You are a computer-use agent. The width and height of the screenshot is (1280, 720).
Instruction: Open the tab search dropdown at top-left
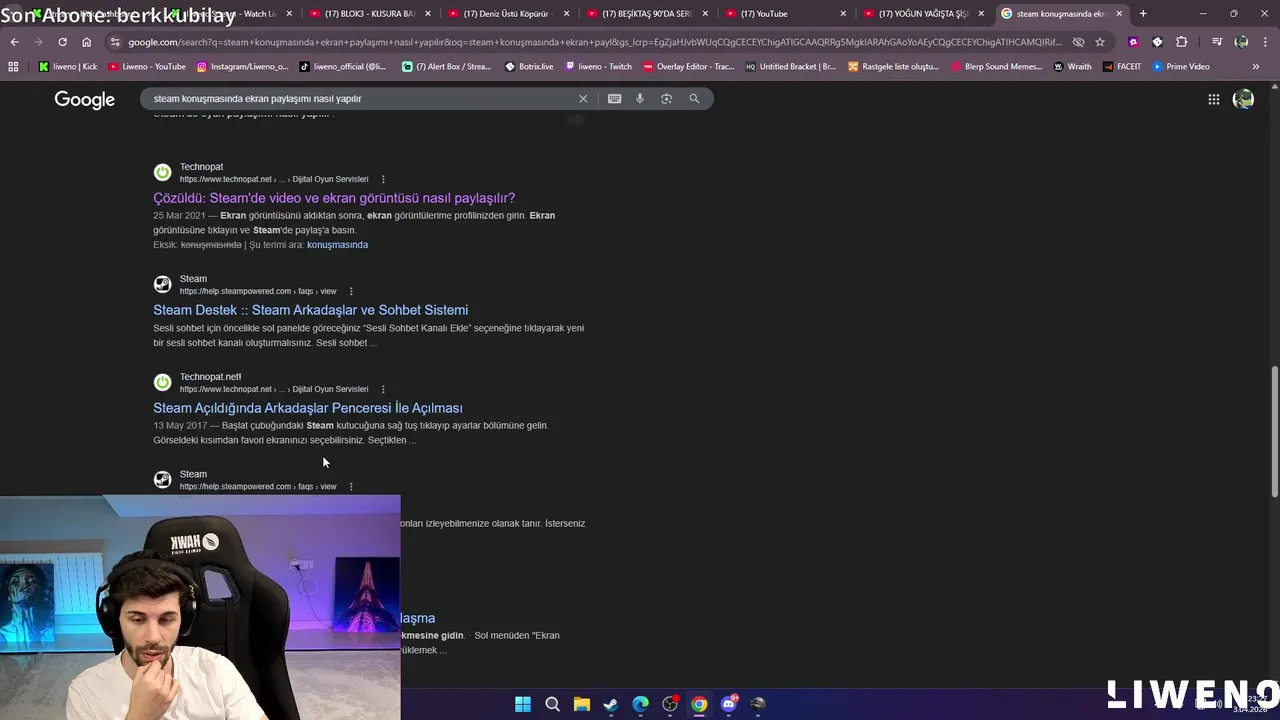coord(12,14)
